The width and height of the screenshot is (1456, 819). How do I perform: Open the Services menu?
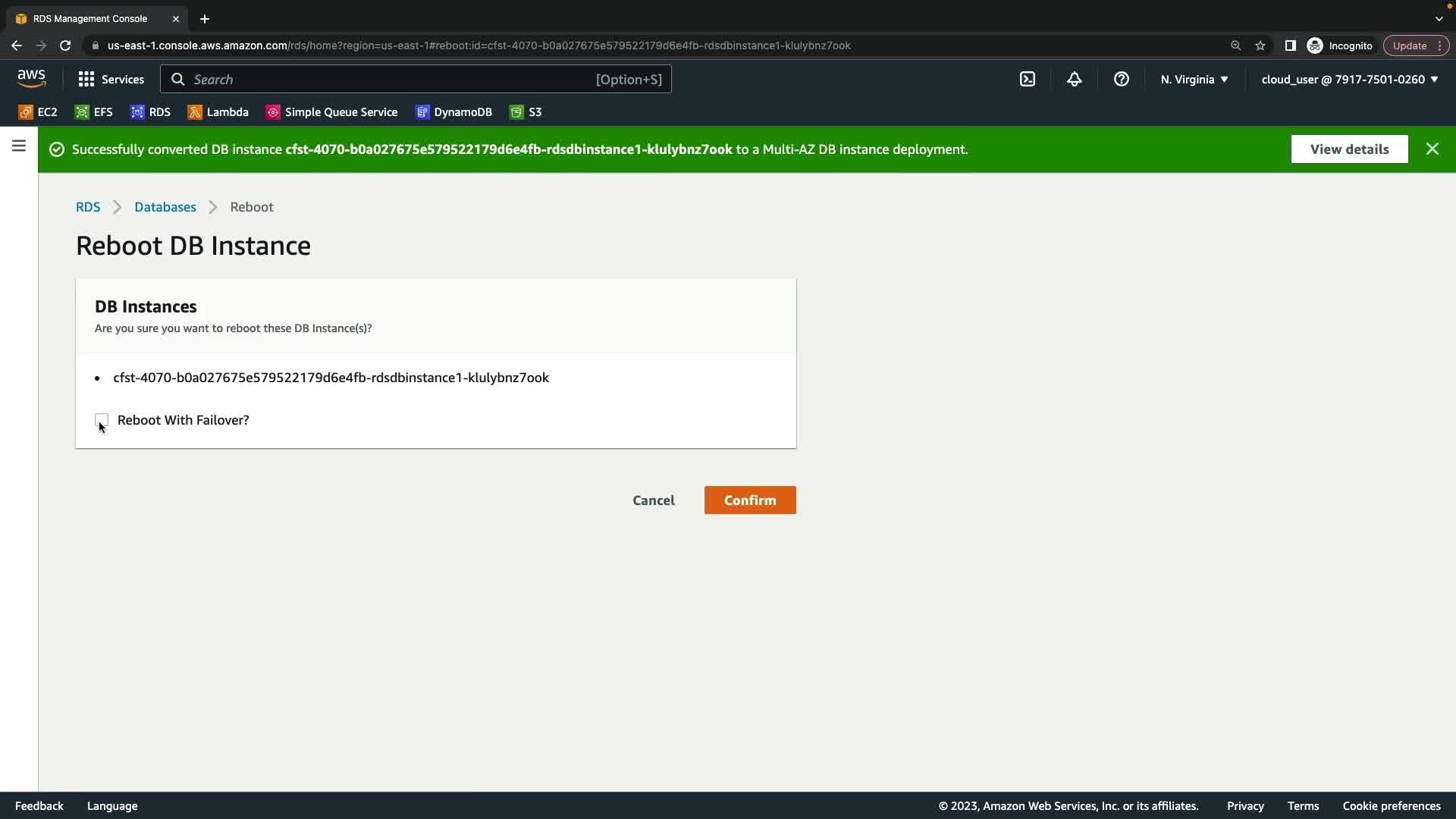(x=111, y=79)
